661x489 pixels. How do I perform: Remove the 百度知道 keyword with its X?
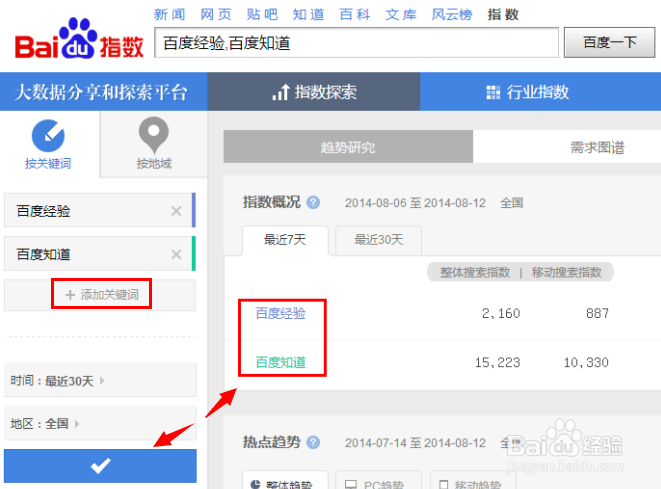point(176,254)
